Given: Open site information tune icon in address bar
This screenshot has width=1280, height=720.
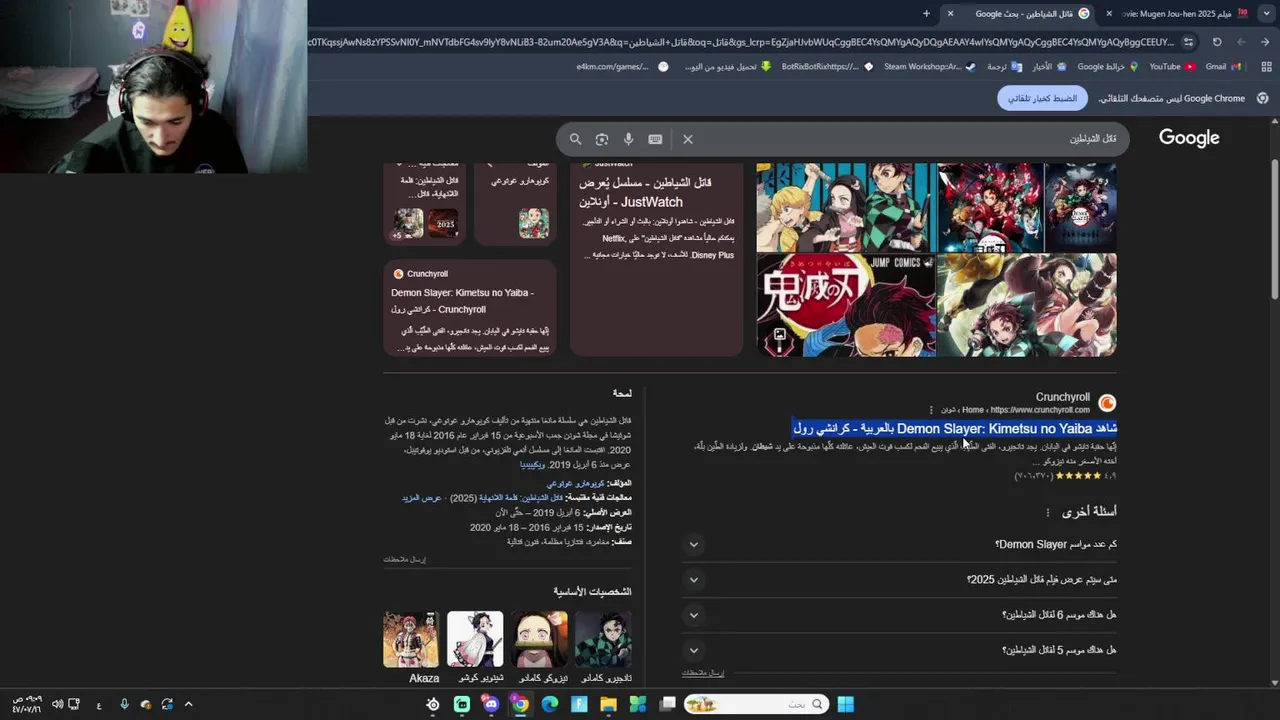Looking at the screenshot, I should tap(1188, 42).
